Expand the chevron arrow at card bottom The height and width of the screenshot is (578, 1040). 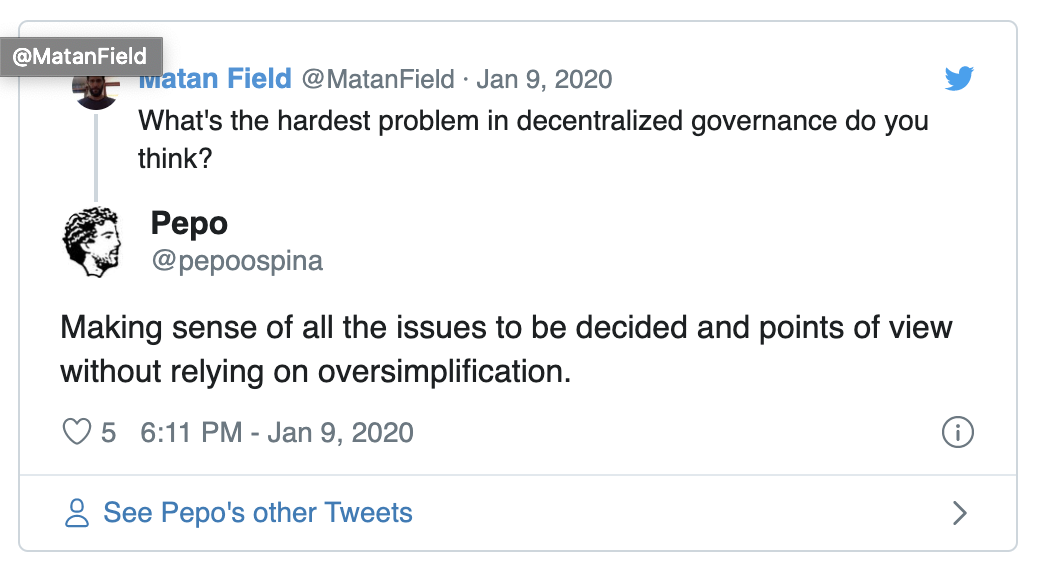959,513
